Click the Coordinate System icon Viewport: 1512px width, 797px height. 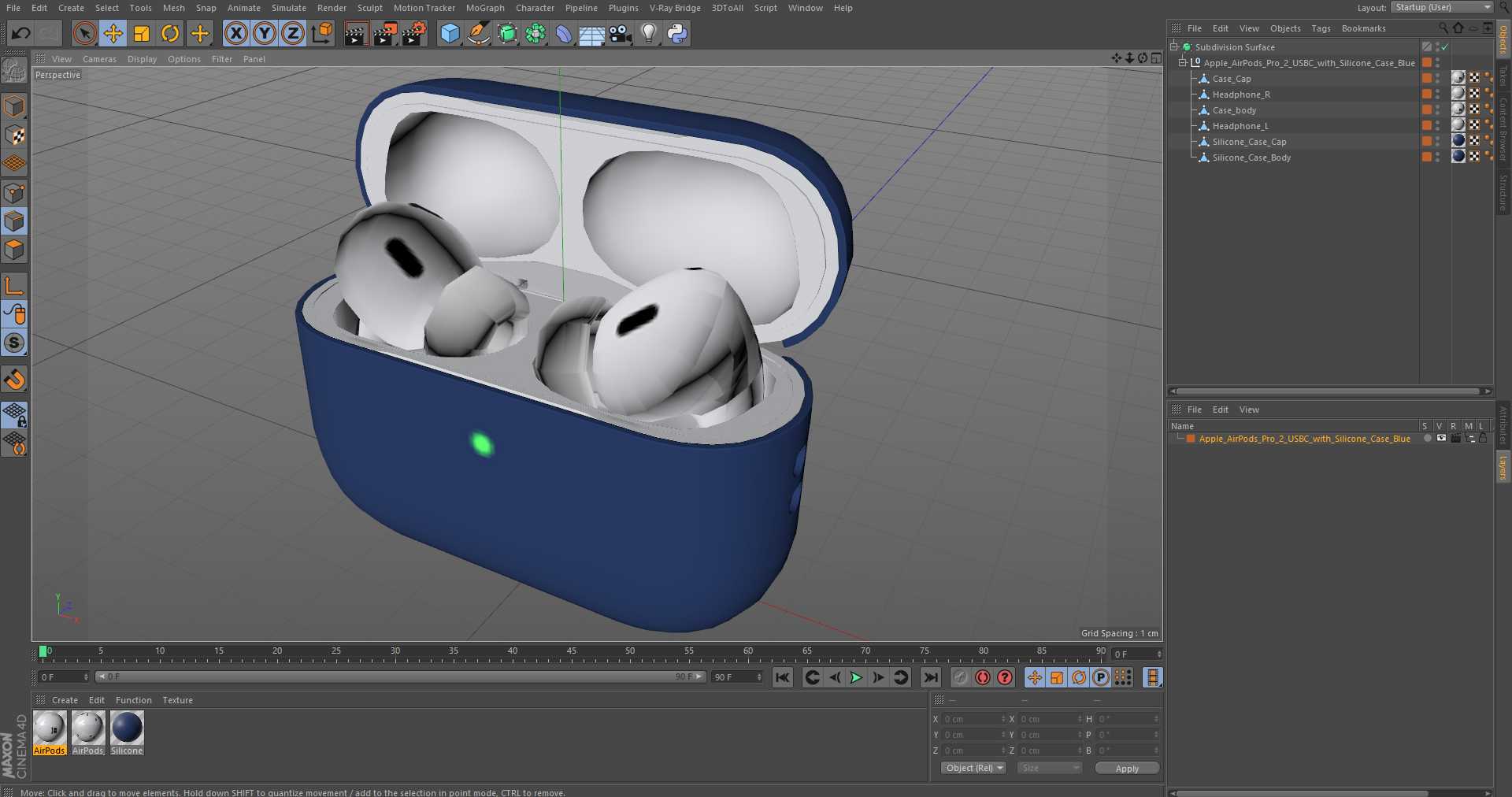[322, 33]
